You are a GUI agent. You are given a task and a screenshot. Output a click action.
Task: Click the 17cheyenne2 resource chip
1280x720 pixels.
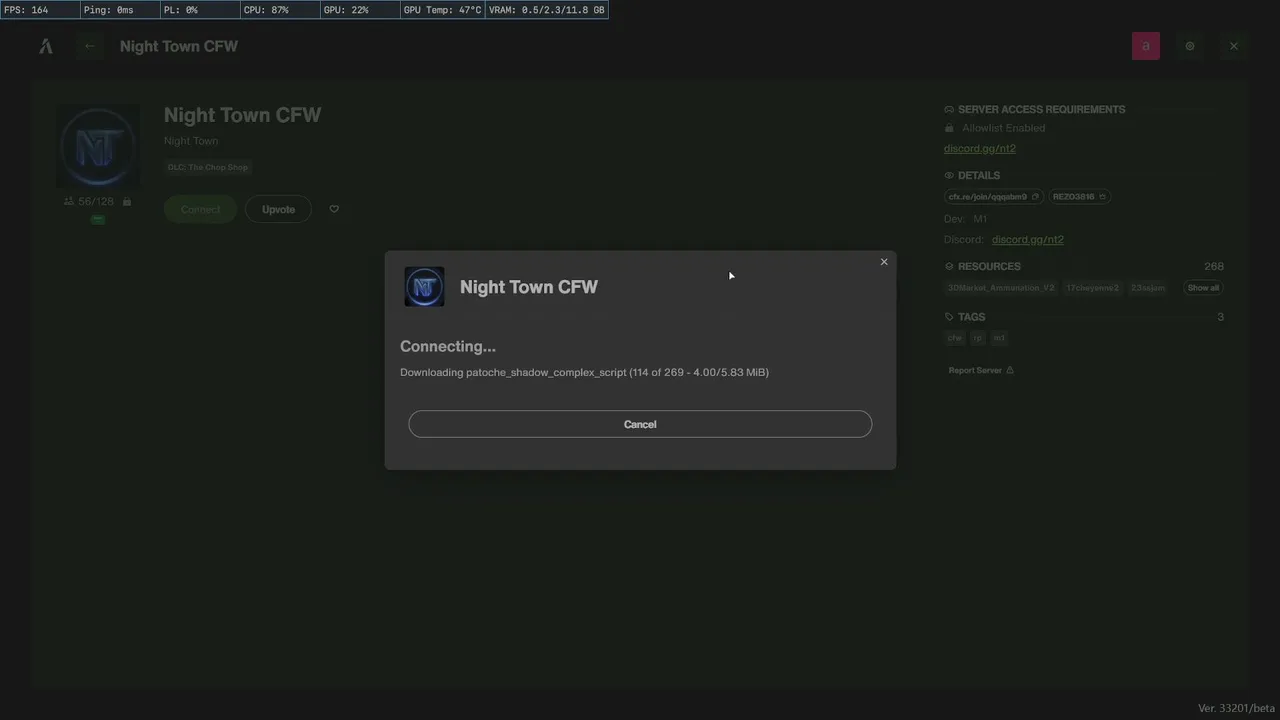click(1092, 288)
